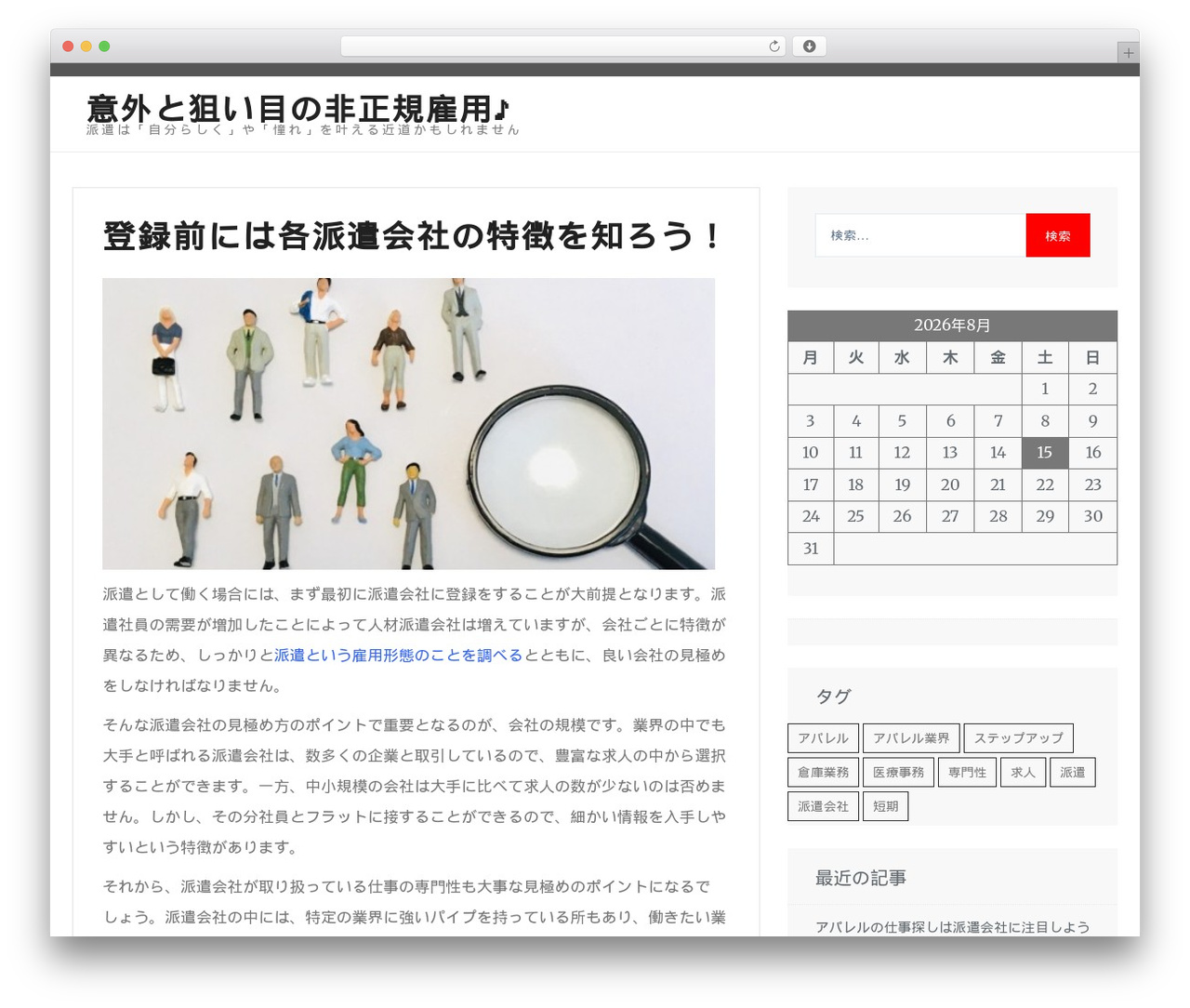The image size is (1190, 1008).
Task: Select the 求人 tag
Action: [1023, 773]
